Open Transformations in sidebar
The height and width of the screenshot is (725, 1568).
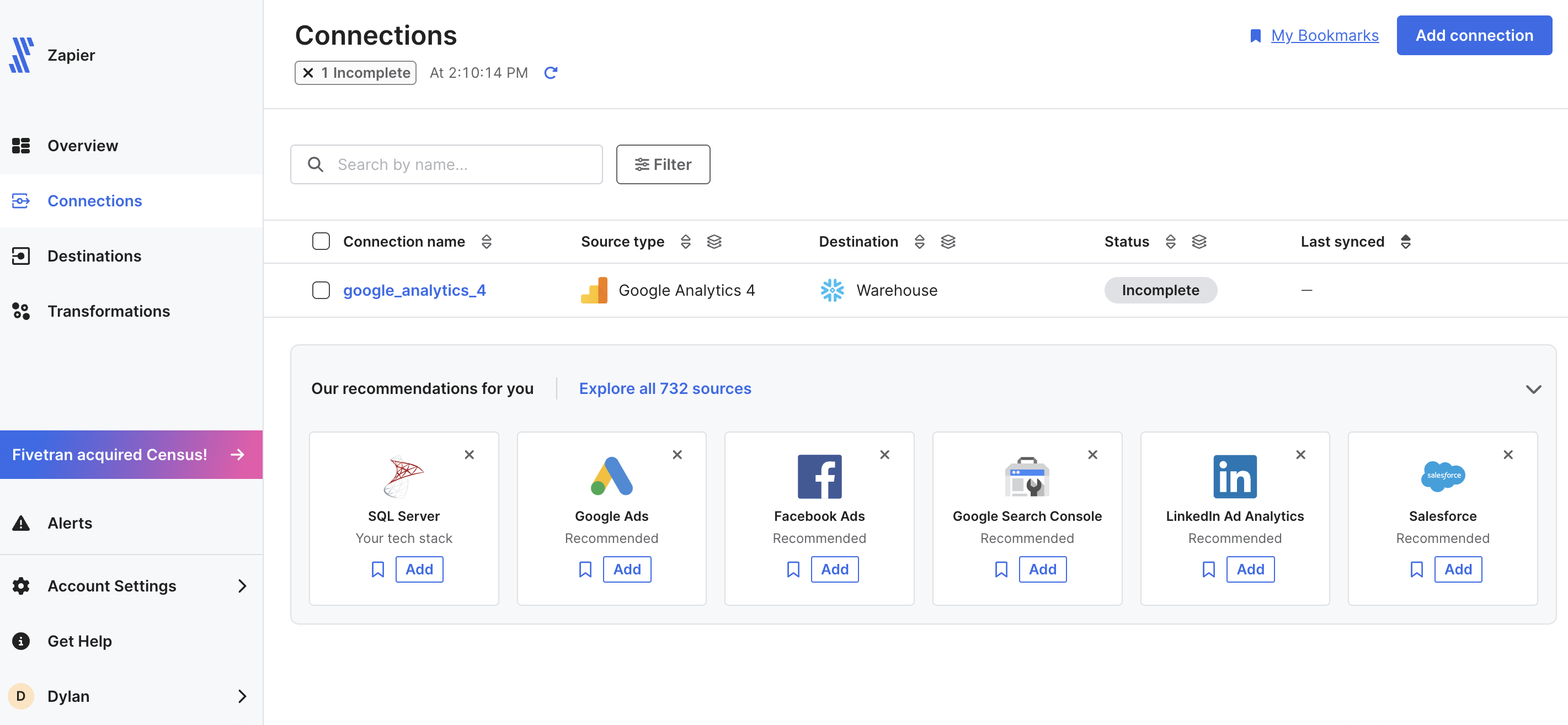click(x=131, y=311)
